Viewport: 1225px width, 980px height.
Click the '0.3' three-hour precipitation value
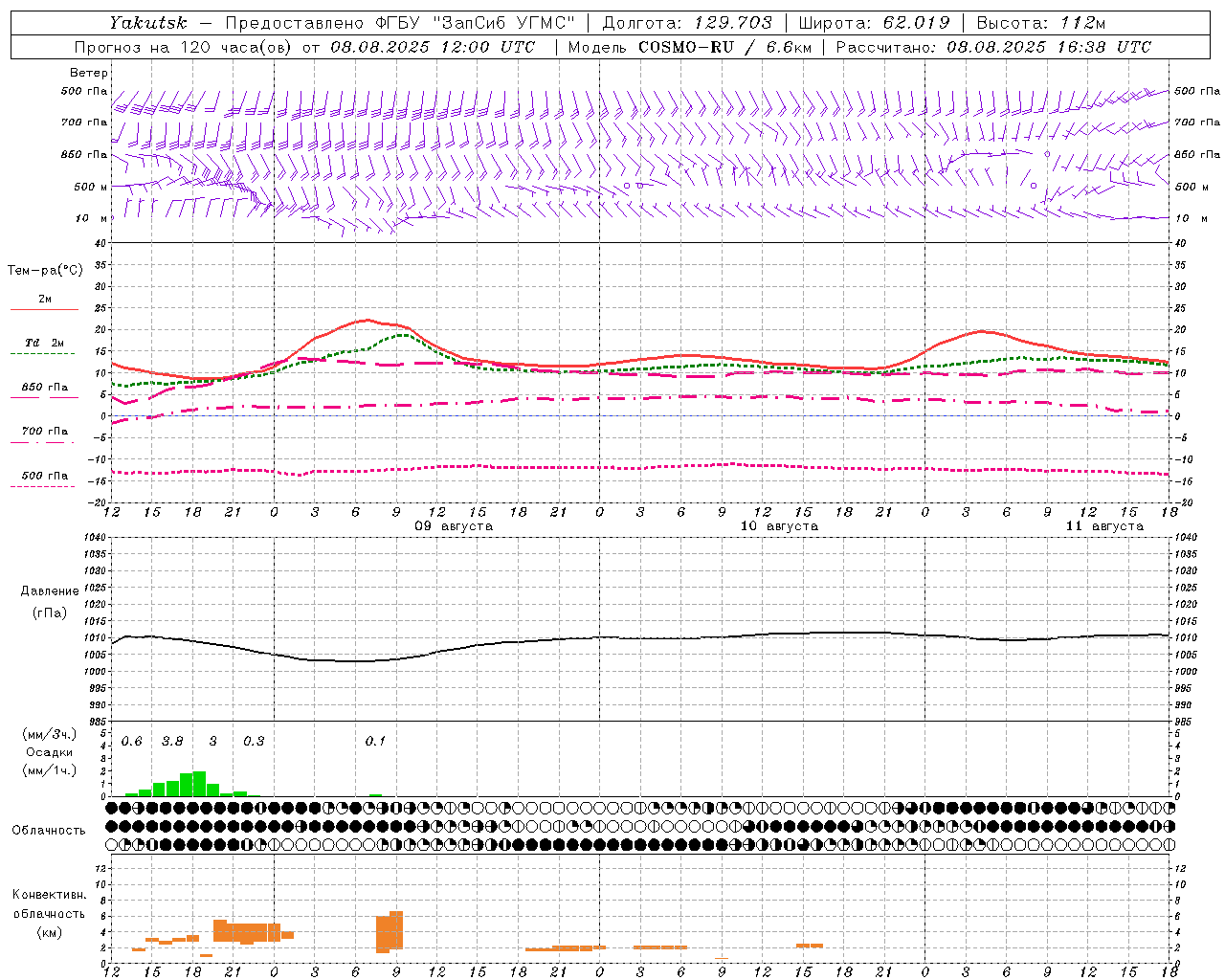coord(254,742)
